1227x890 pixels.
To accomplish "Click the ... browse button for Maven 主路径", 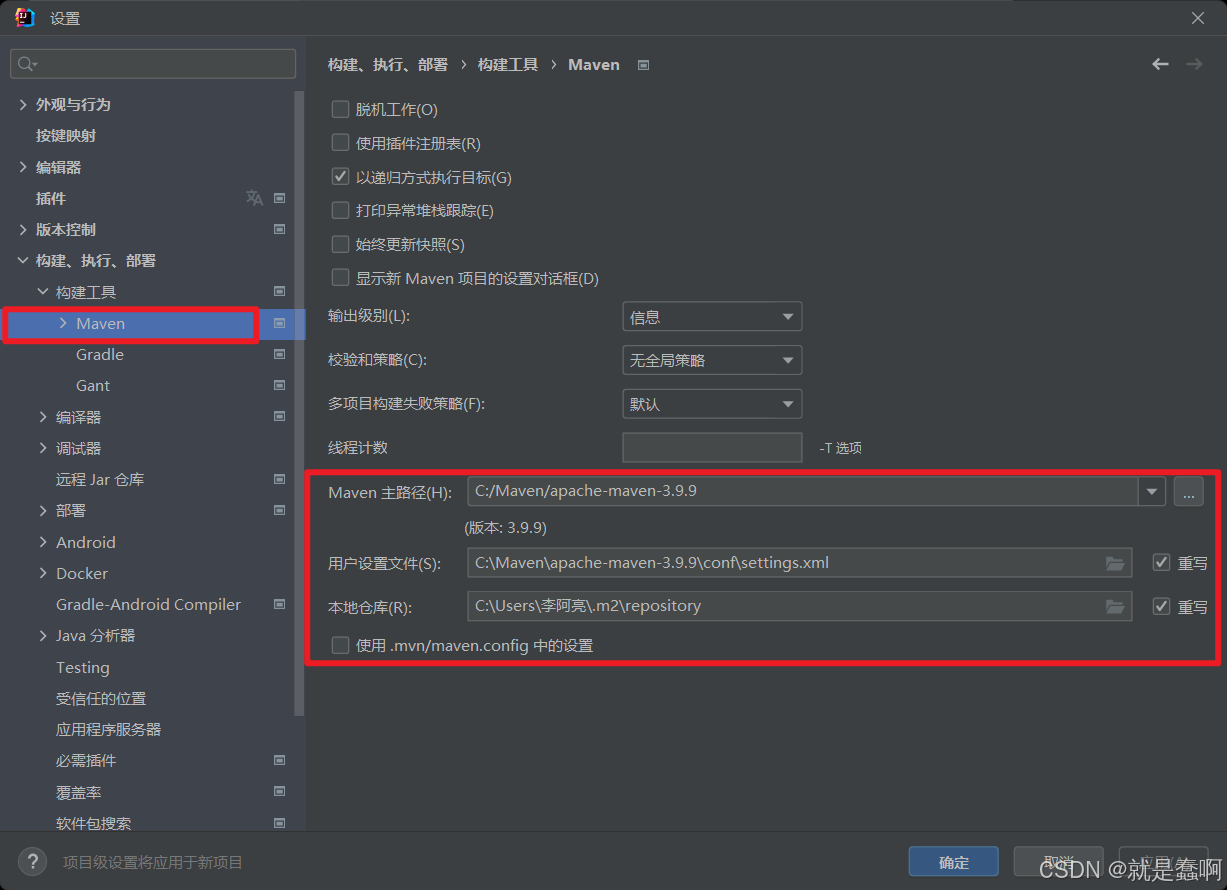I will (1189, 491).
